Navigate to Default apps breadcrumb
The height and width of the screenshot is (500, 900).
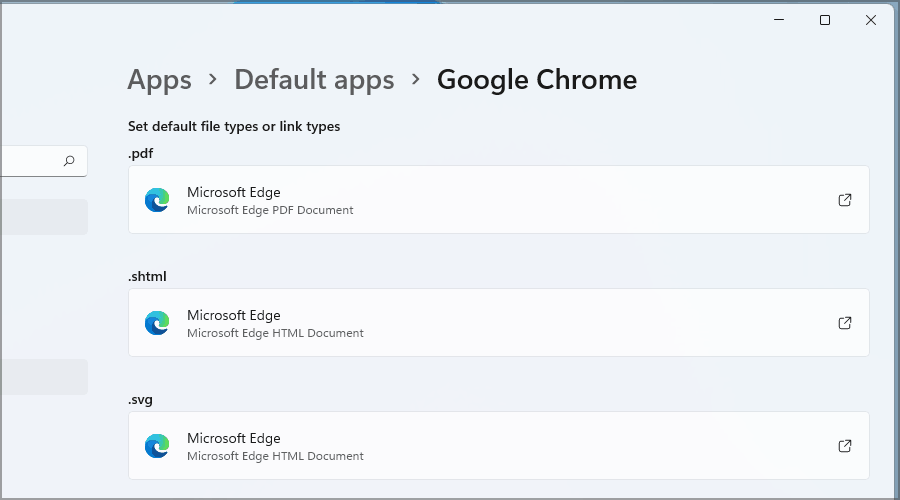314,80
